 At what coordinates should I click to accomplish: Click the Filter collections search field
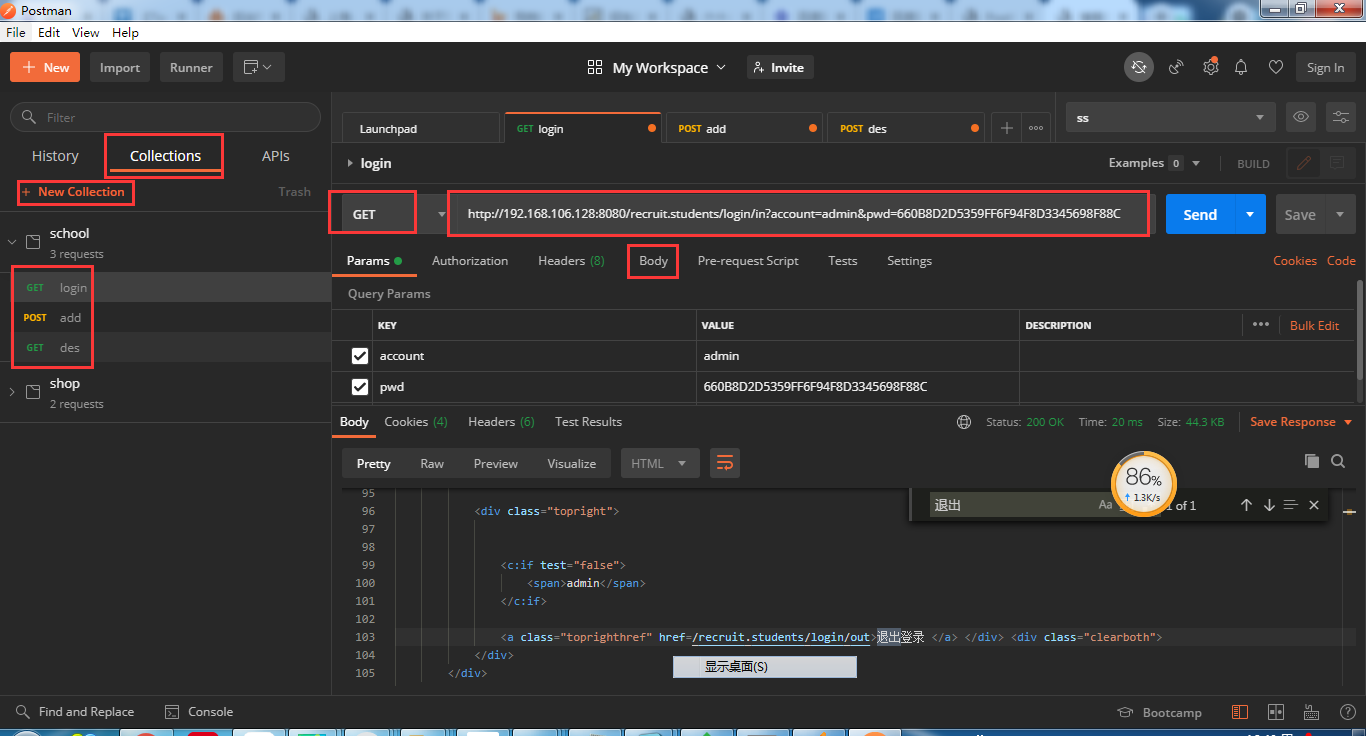tap(165, 117)
